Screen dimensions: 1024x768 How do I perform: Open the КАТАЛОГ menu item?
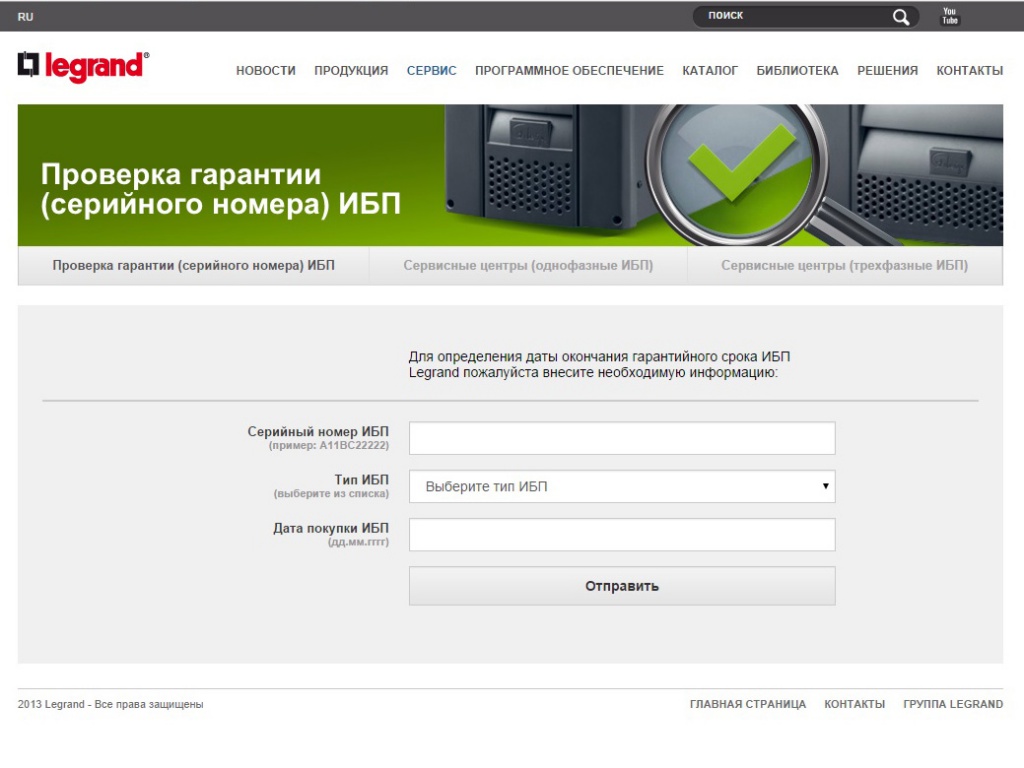click(710, 71)
